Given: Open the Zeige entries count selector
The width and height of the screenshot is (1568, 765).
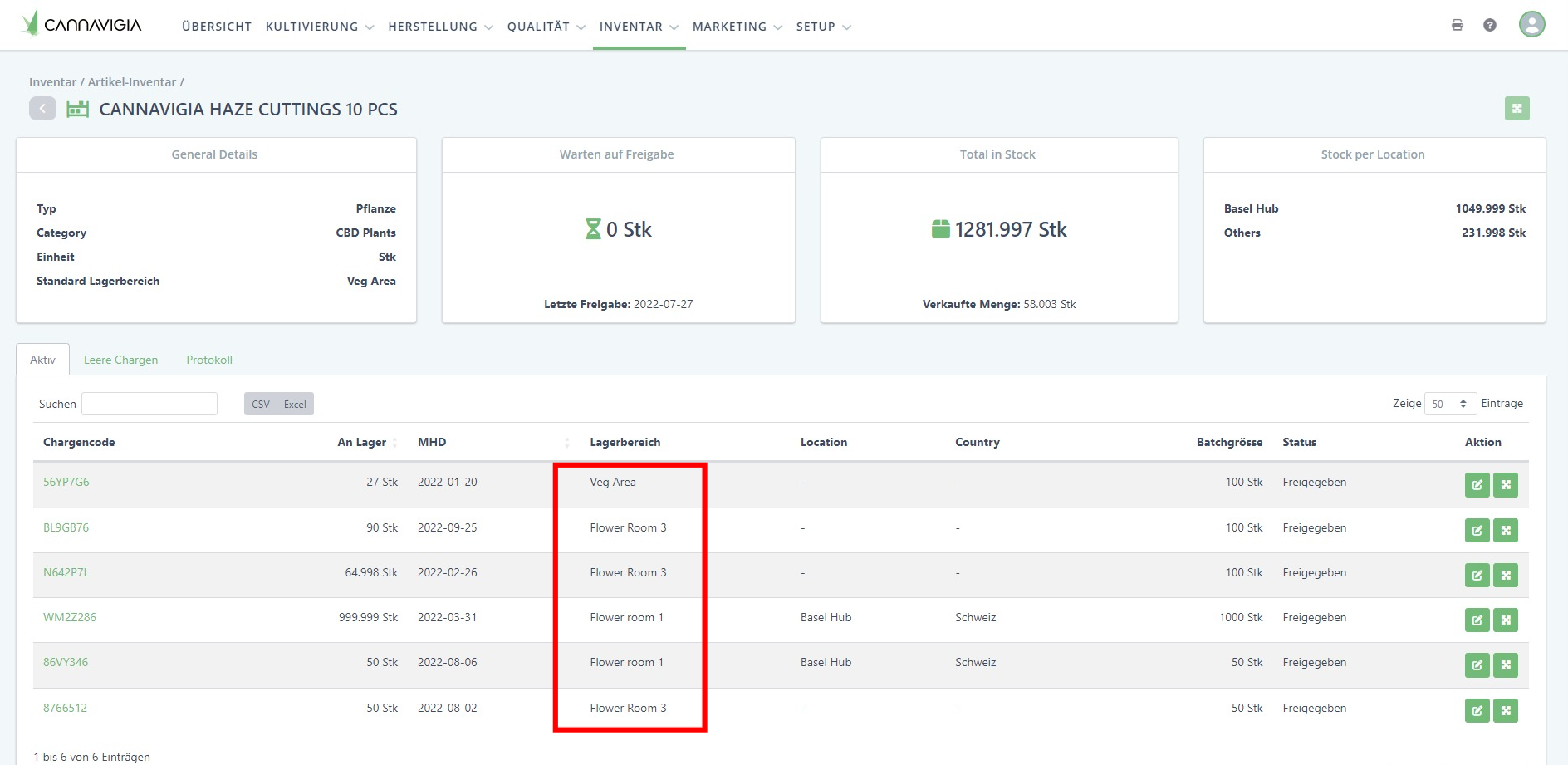Looking at the screenshot, I should coord(1449,404).
